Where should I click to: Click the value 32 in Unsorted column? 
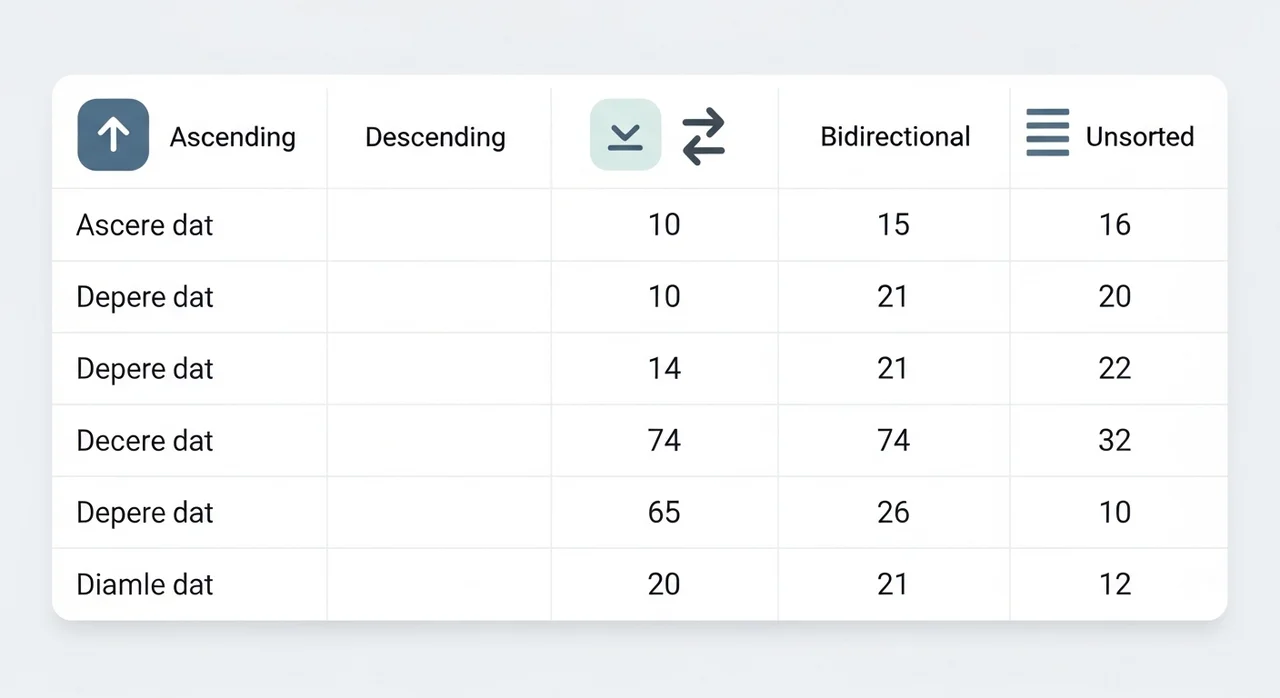click(x=1114, y=441)
